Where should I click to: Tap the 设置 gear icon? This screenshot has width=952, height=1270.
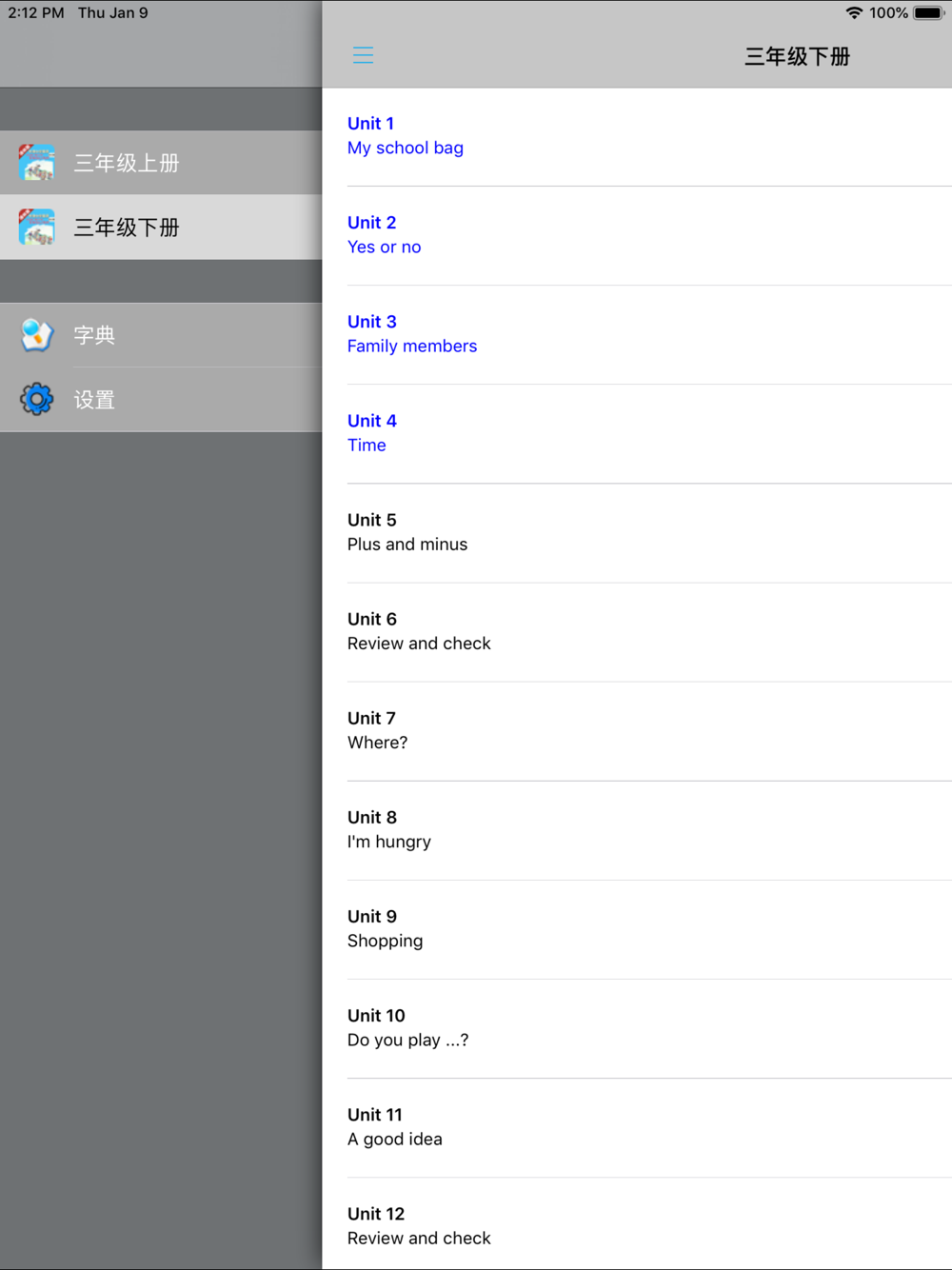36,399
